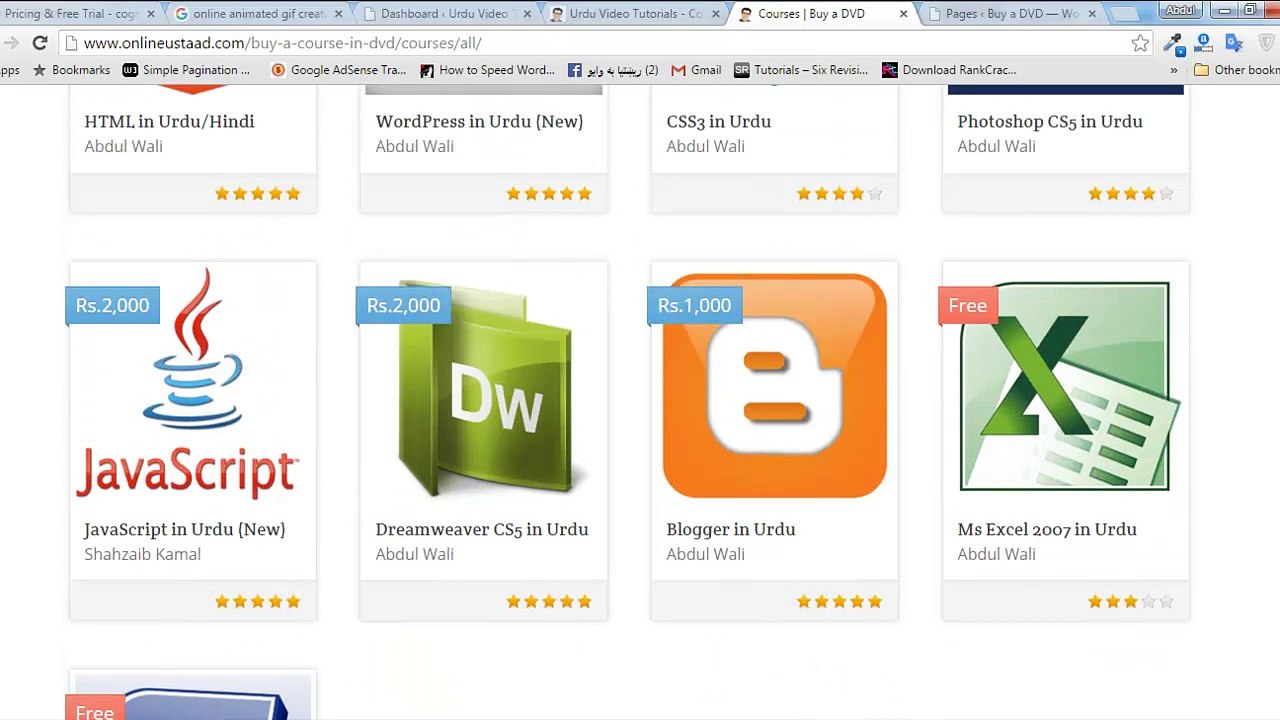This screenshot has width=1280, height=720.
Task: Click author Shahzaib Kamal under JavaScript course
Action: point(142,554)
